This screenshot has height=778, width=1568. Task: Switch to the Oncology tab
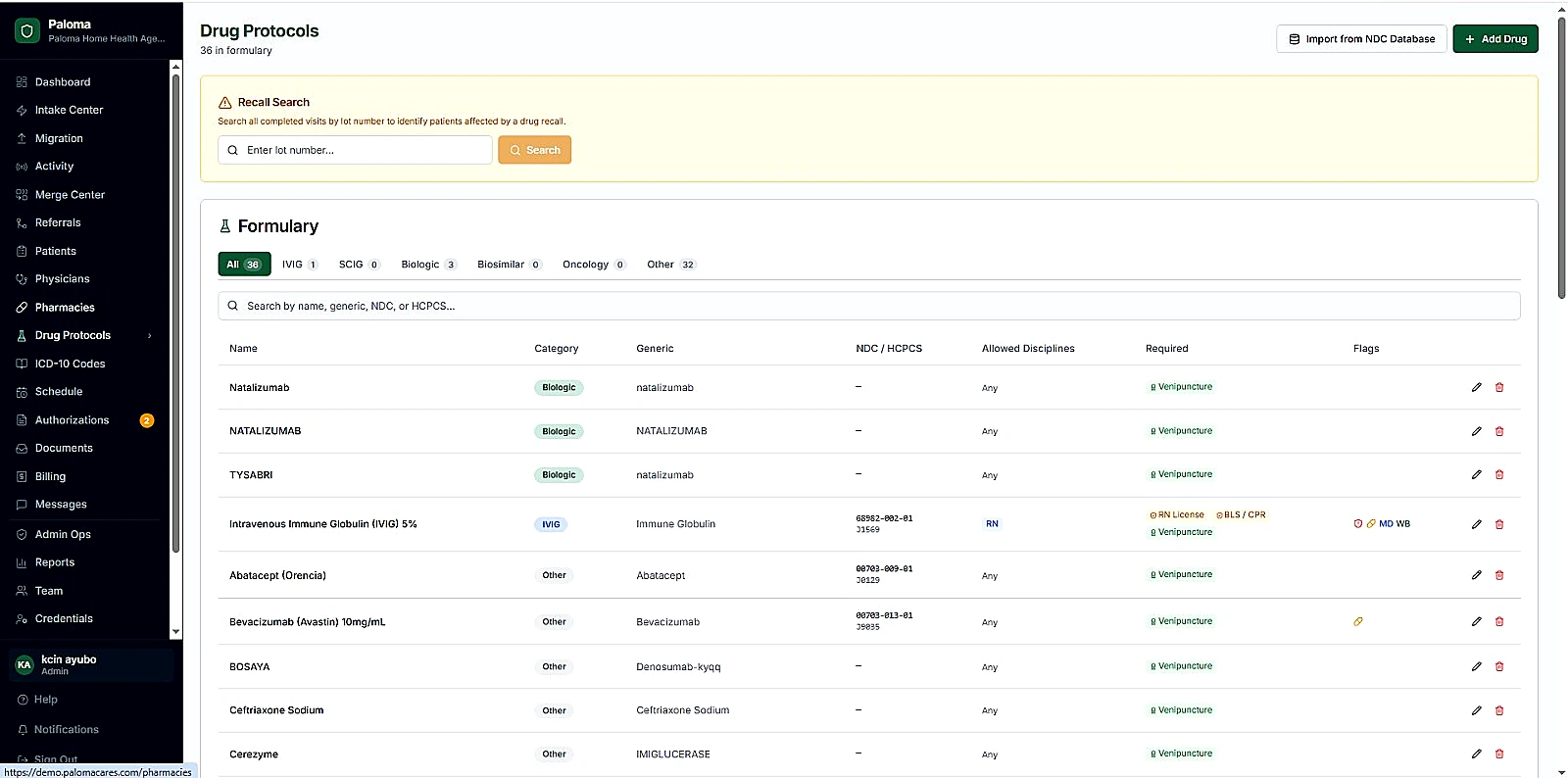coord(594,265)
